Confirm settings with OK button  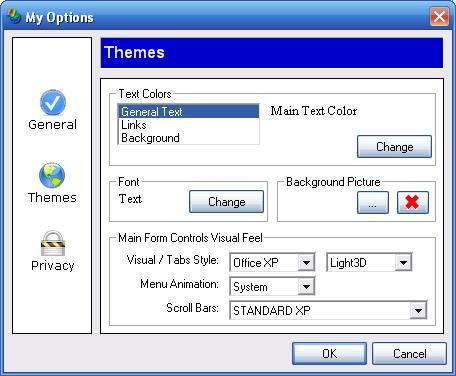[x=329, y=354]
